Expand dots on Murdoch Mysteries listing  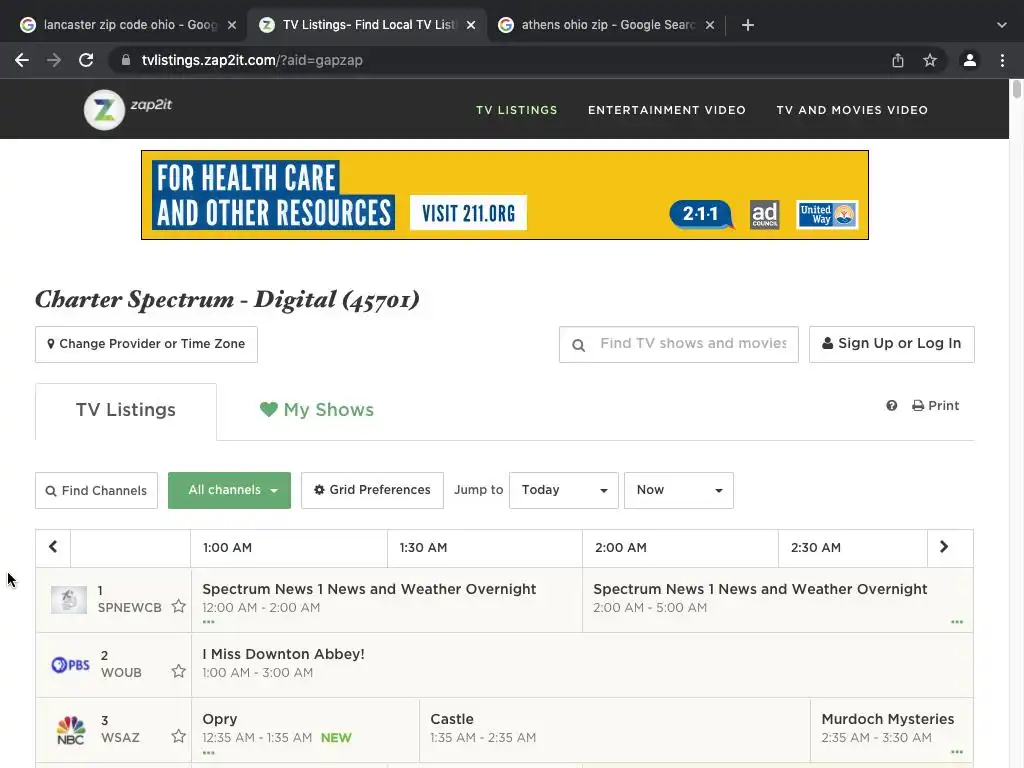tap(957, 752)
